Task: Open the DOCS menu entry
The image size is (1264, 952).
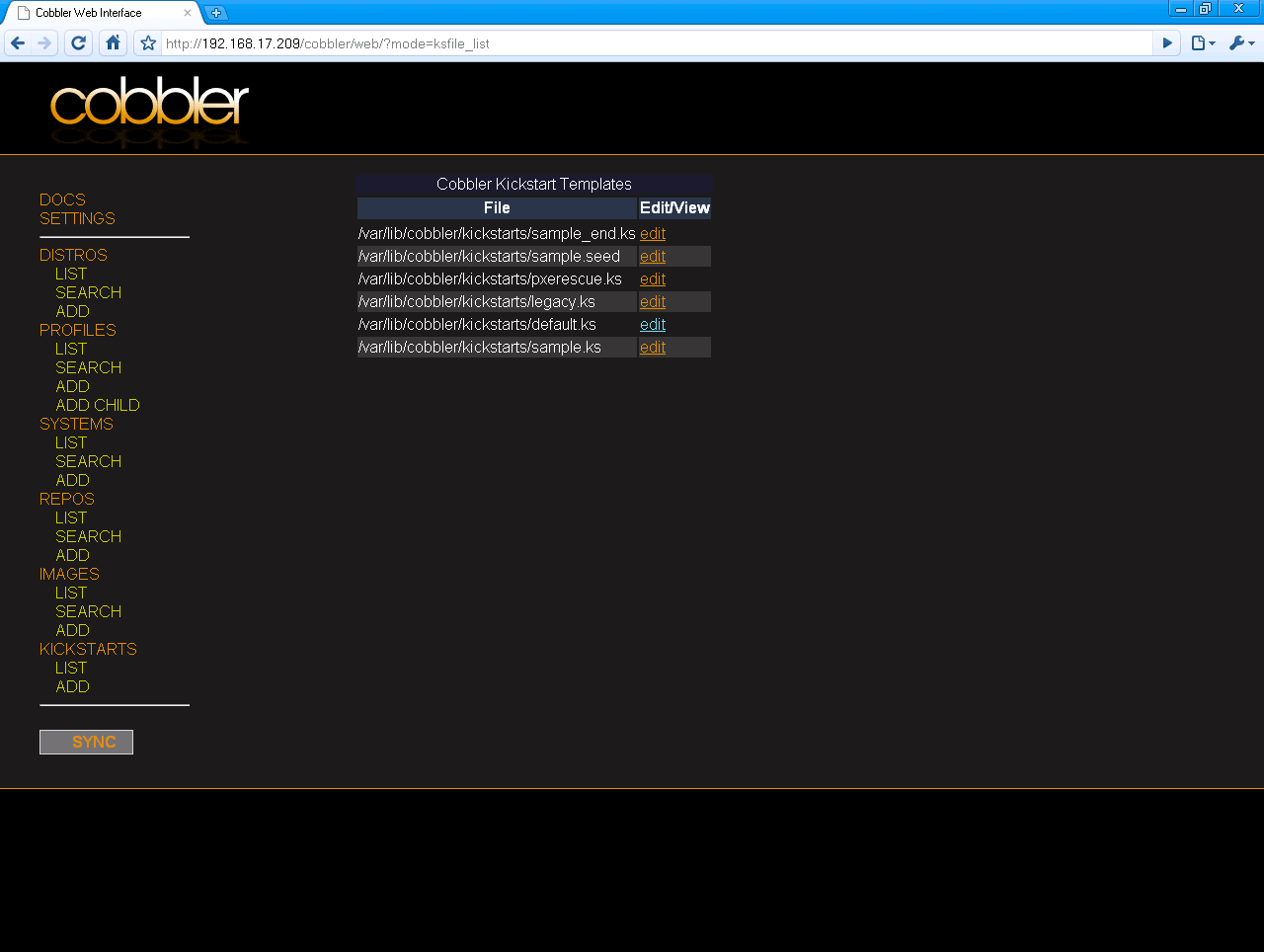Action: click(62, 198)
